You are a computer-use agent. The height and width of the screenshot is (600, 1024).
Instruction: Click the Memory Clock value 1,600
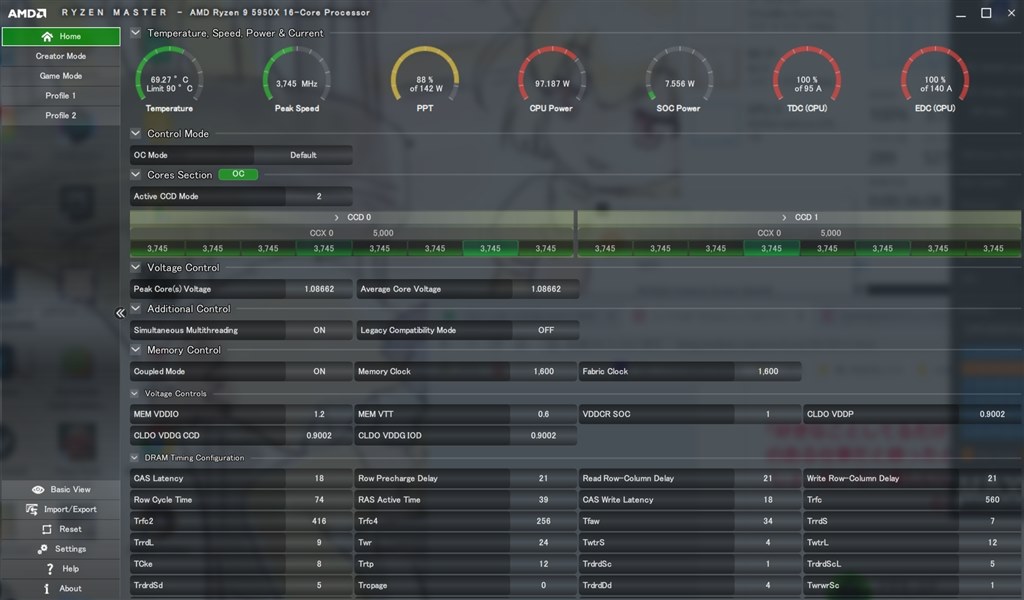[x=543, y=371]
